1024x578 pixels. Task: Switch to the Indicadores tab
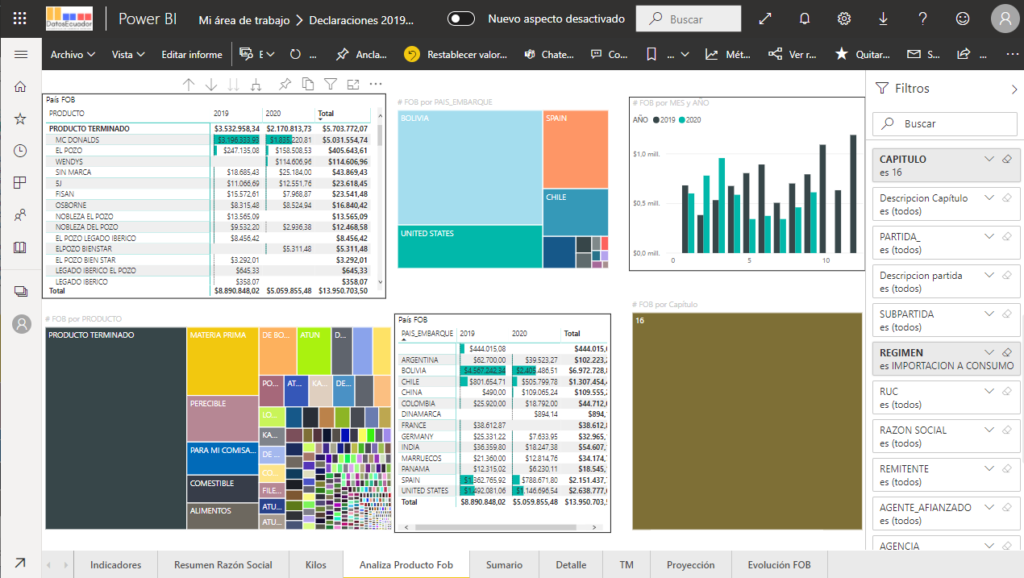pyautogui.click(x=116, y=564)
